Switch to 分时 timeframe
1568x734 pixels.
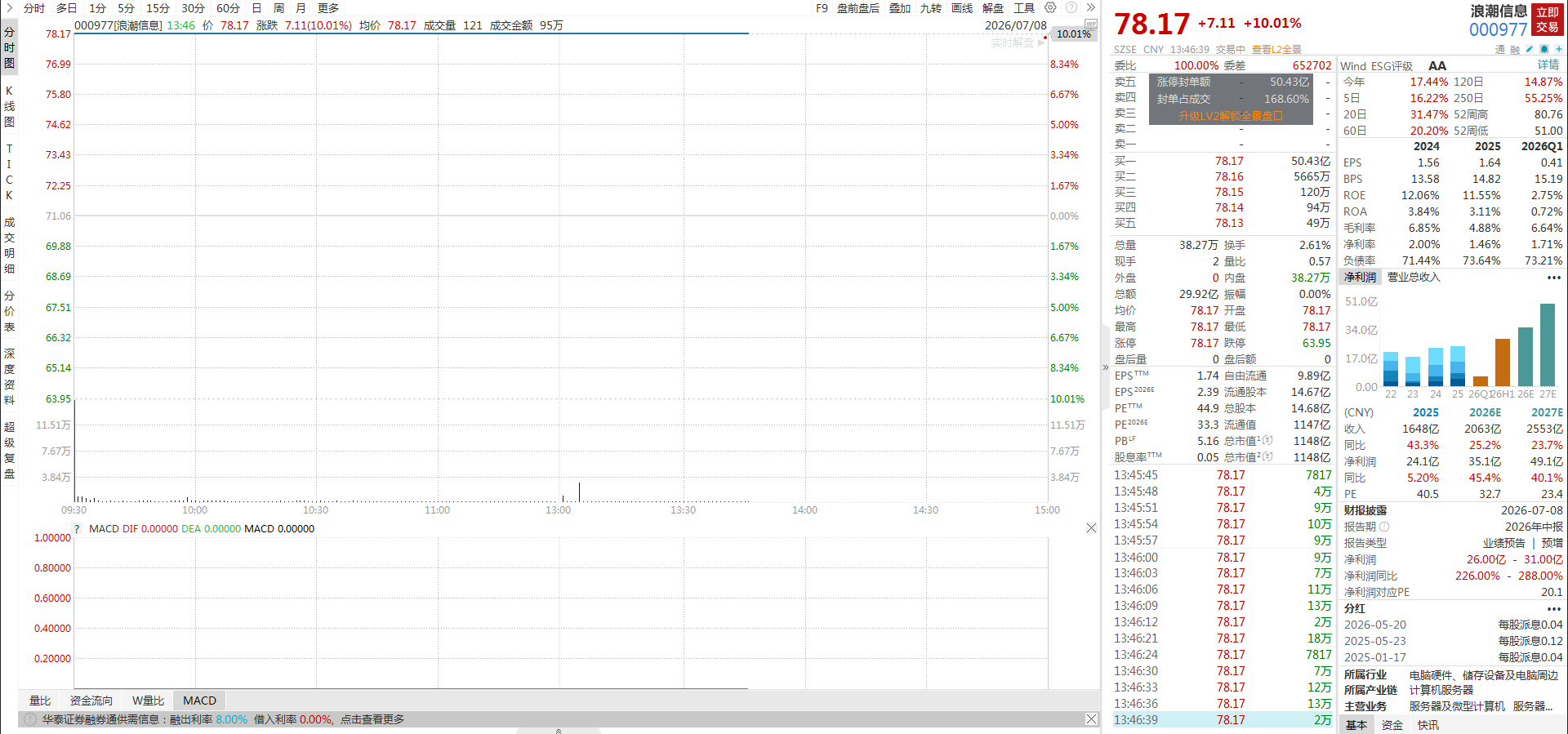tap(34, 8)
